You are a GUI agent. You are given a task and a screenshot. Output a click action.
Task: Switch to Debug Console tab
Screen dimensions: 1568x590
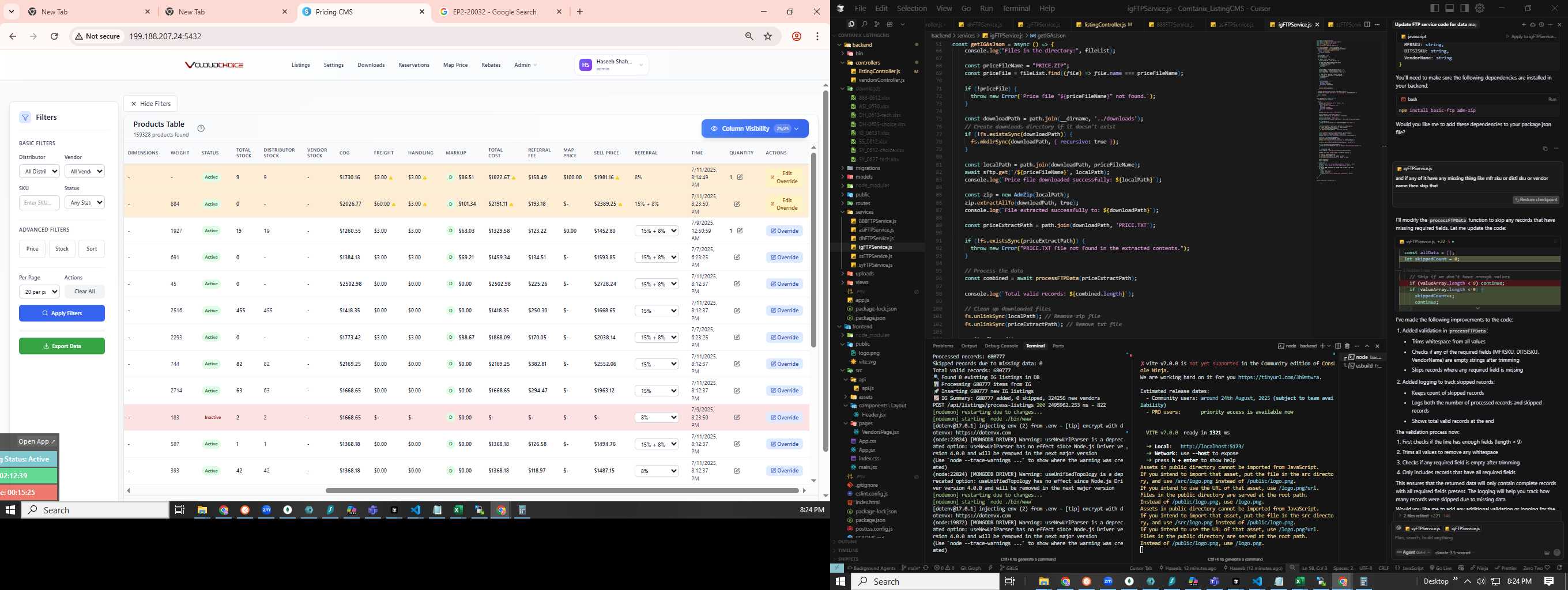point(1001,346)
